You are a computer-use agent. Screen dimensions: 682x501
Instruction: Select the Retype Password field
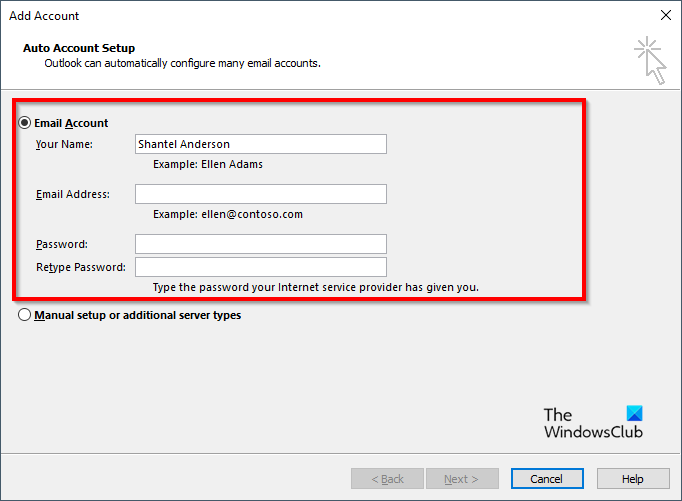260,267
